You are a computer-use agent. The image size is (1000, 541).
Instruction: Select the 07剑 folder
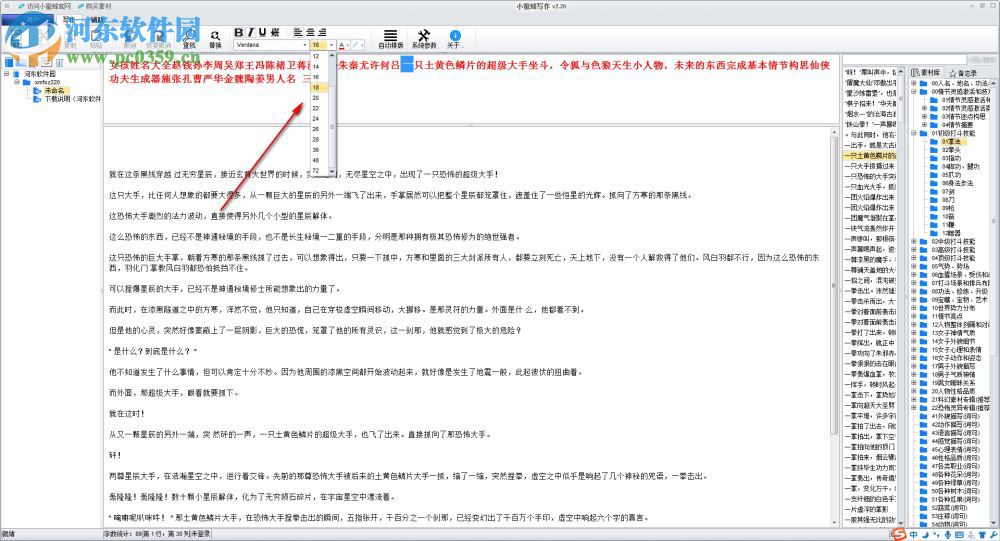tap(948, 191)
